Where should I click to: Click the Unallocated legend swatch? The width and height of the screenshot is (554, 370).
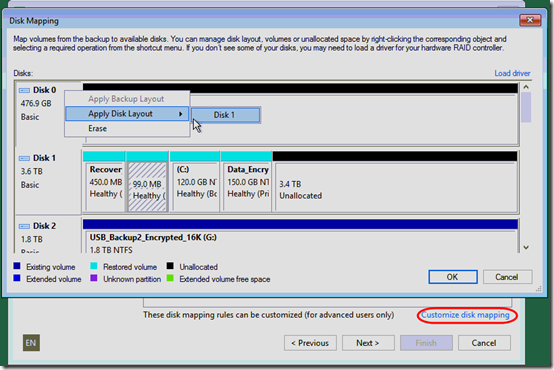pos(170,266)
